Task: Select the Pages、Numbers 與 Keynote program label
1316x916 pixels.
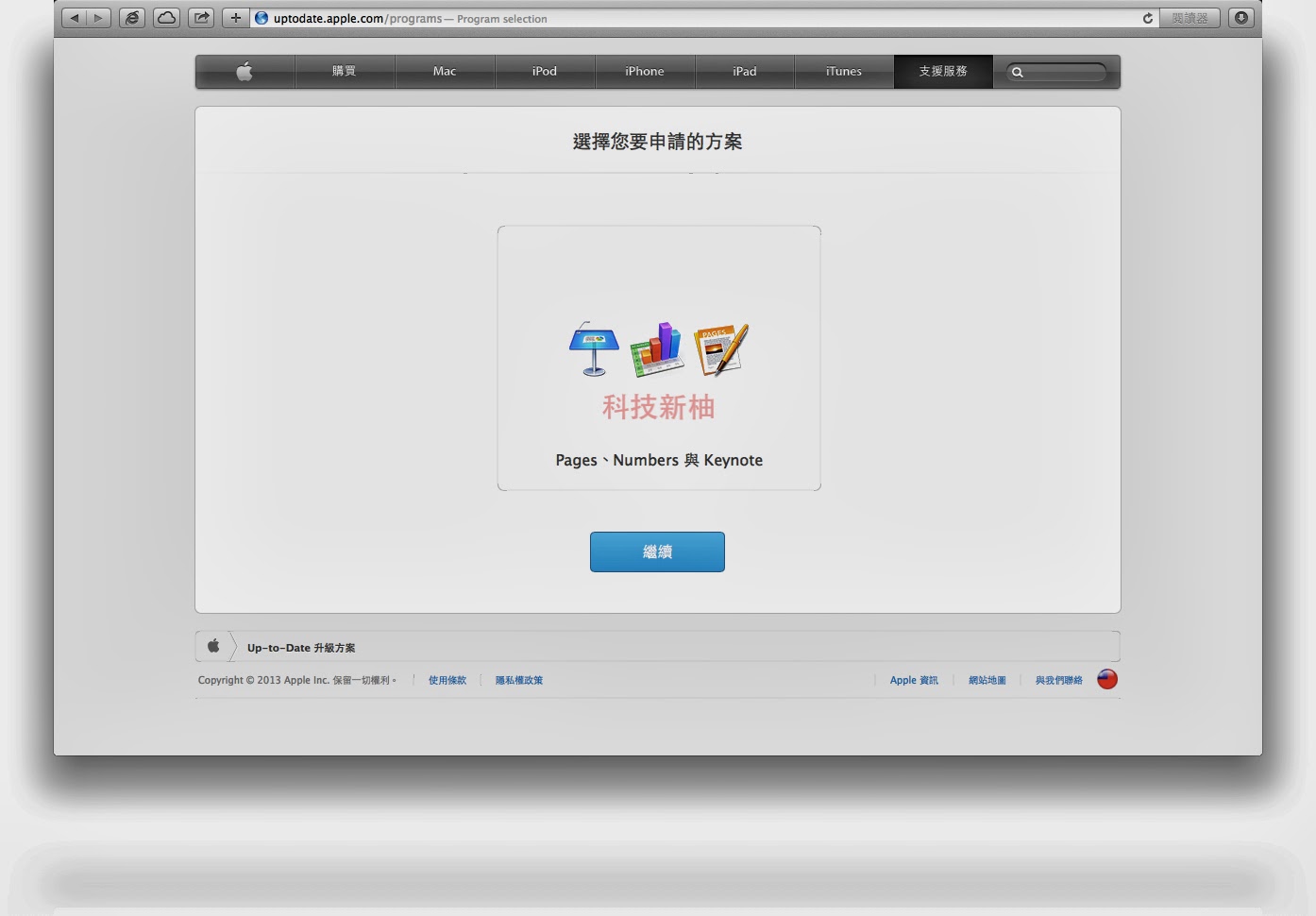Action: tap(659, 460)
